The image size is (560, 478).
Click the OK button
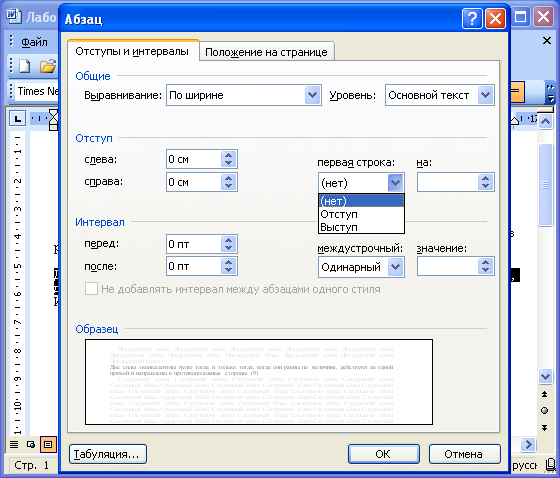[384, 454]
